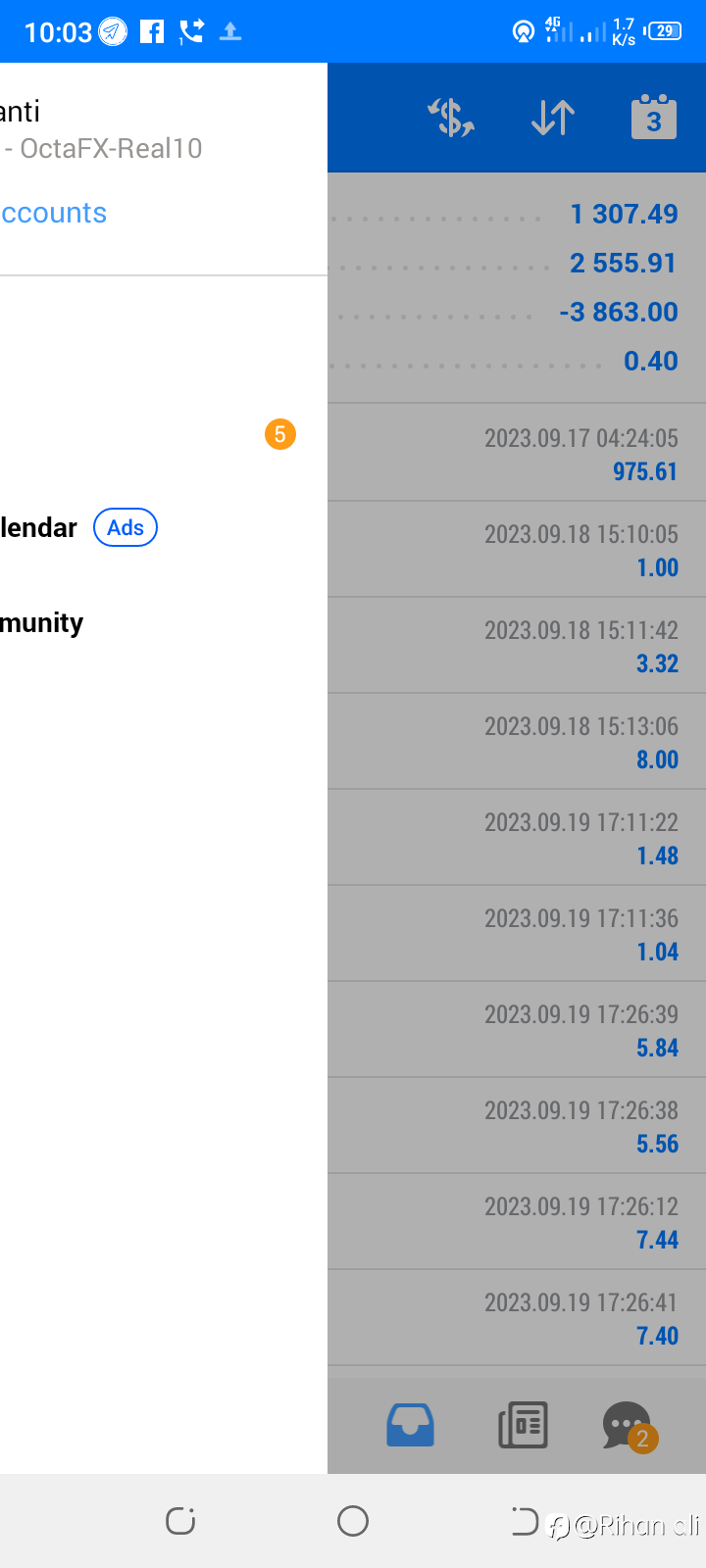The image size is (706, 1568).
Task: Tap the 1 307.49 summary value
Action: pos(624,214)
